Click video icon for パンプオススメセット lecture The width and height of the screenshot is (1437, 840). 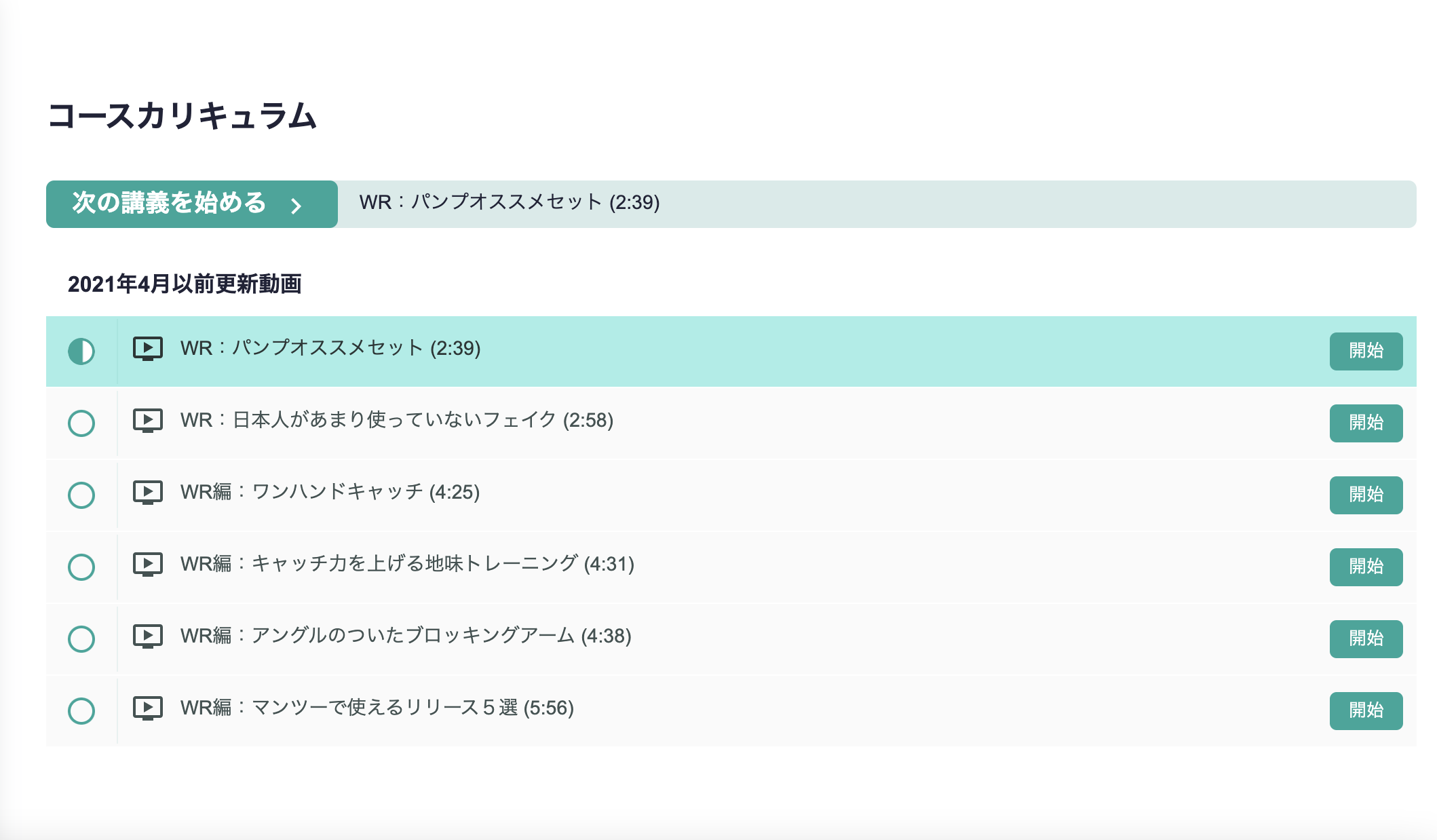coord(147,349)
